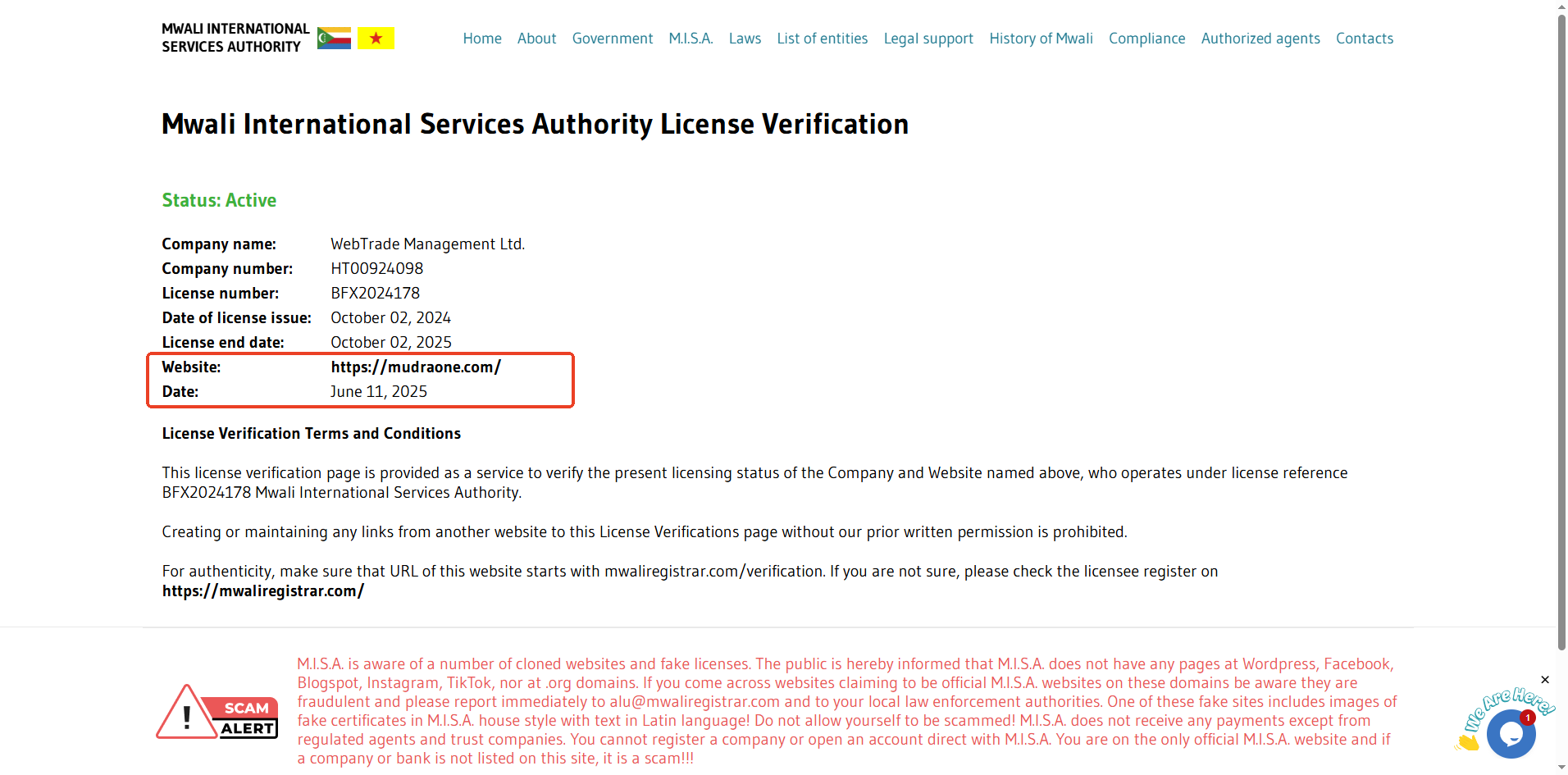Click the red M.I.S.A. scam warning paragraph

click(847, 711)
